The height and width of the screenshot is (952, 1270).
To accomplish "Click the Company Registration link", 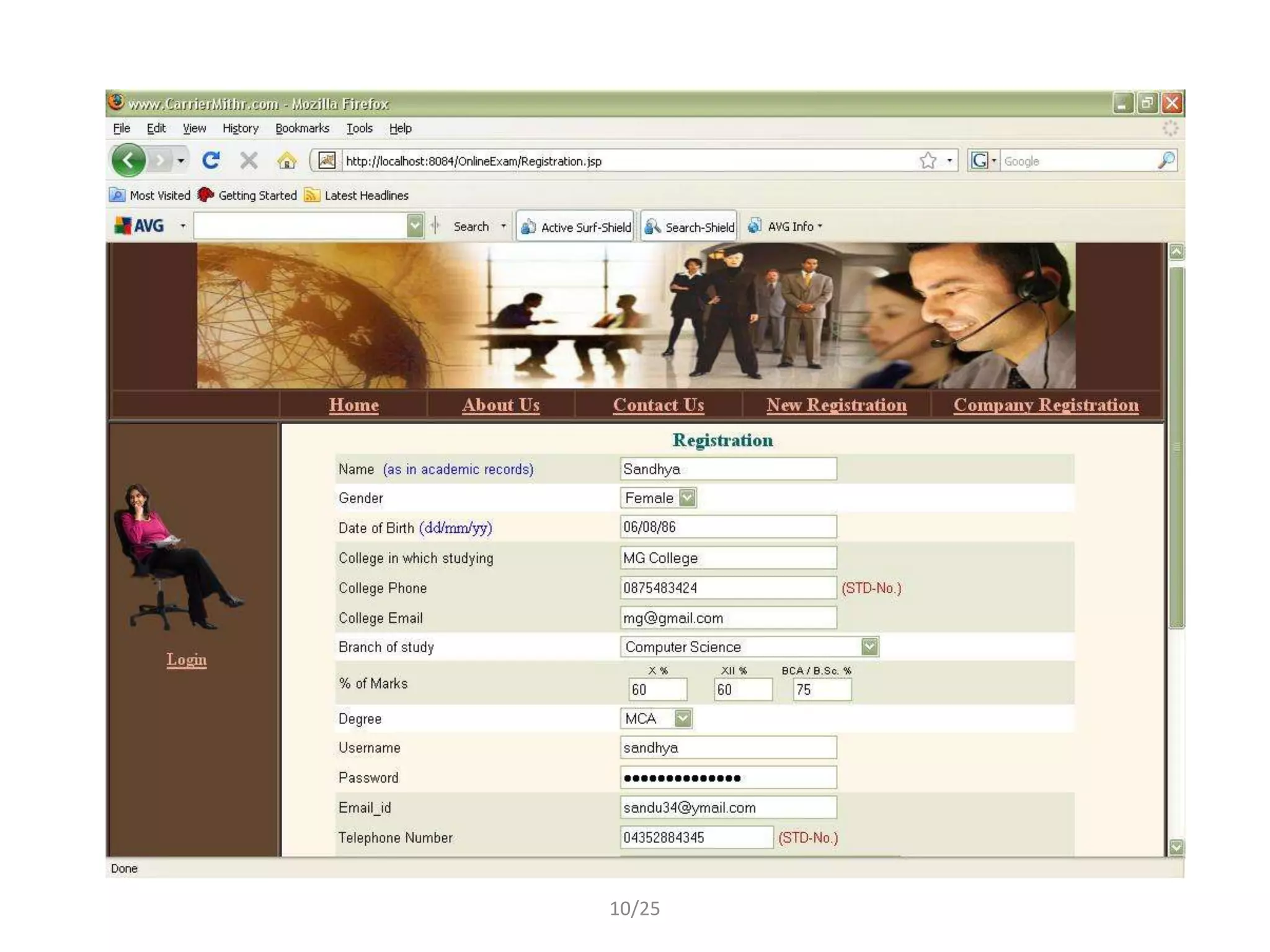I will tap(1046, 405).
